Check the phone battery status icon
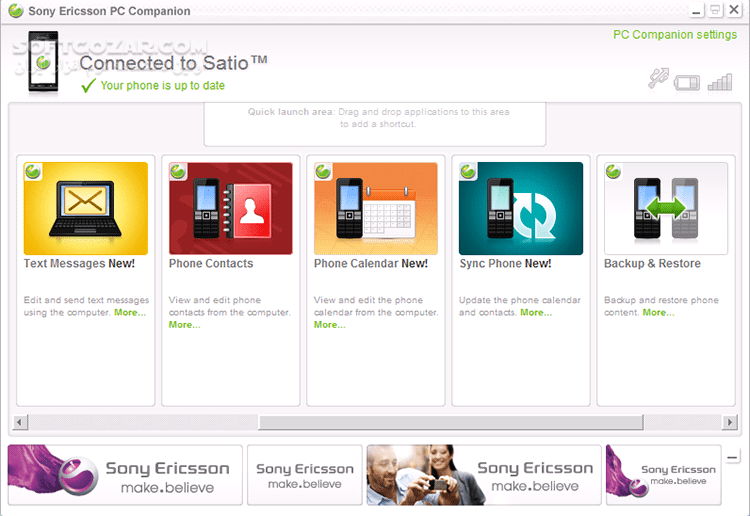Image resolution: width=750 pixels, height=516 pixels. pyautogui.click(x=688, y=82)
